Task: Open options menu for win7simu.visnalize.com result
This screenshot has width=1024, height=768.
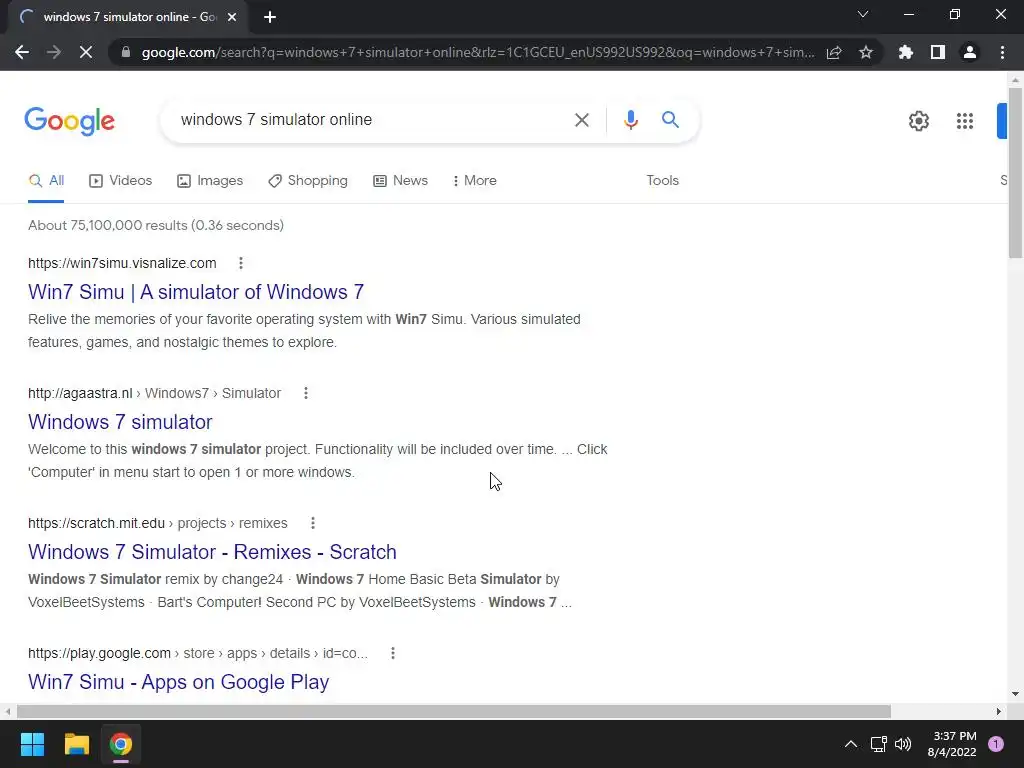Action: (x=241, y=263)
